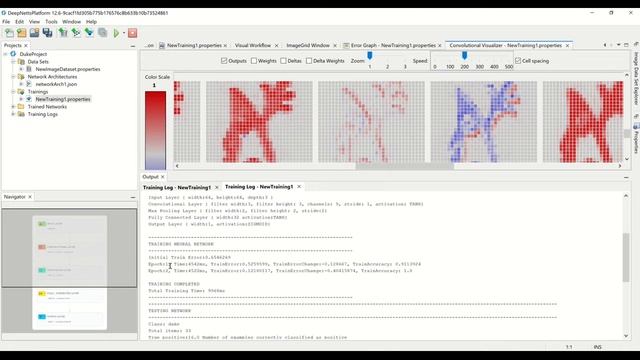Viewport: 640px width, 360px height.
Task: Select NewTraining1.properties in the project tree
Action: (62, 99)
